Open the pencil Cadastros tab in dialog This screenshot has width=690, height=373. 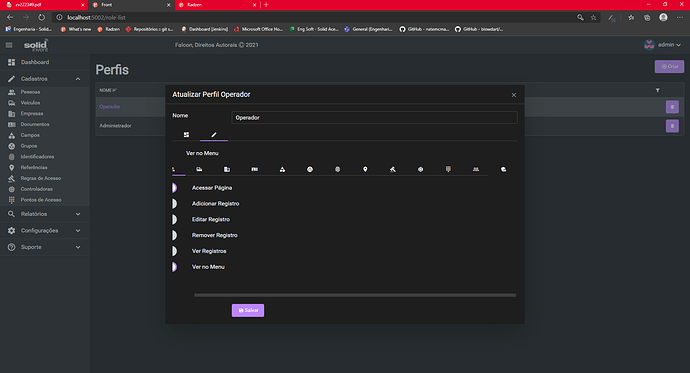tap(214, 135)
